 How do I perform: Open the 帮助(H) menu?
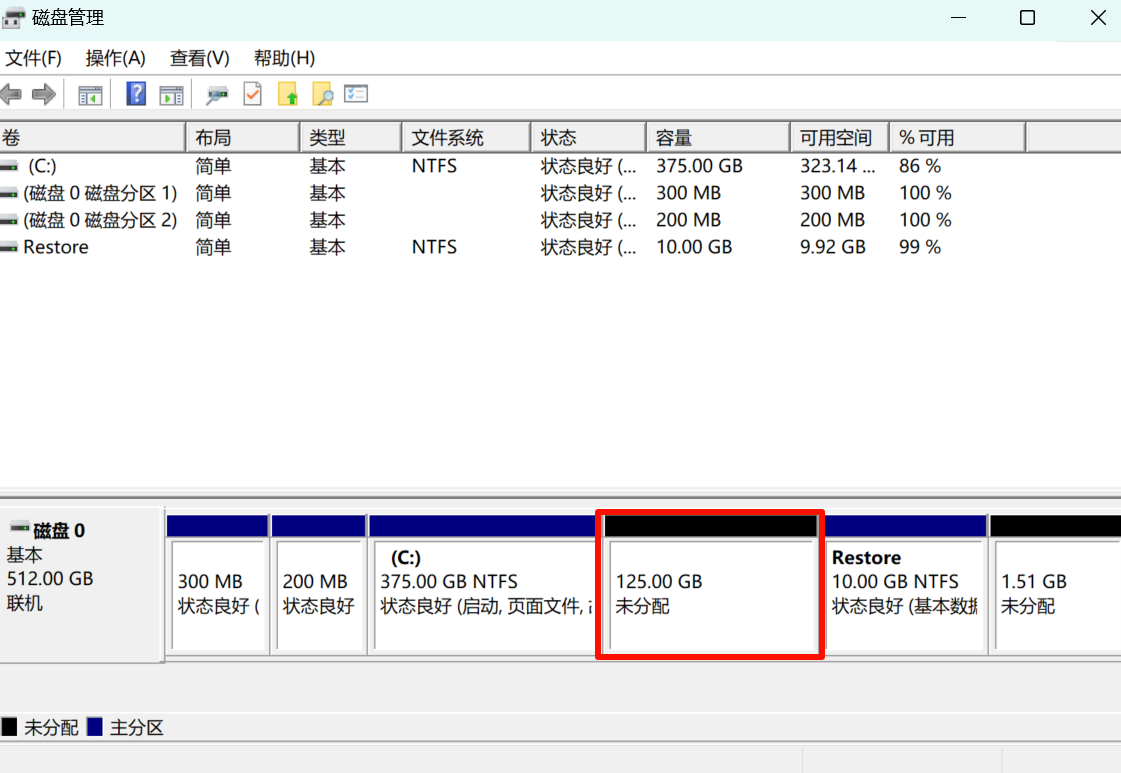[284, 58]
